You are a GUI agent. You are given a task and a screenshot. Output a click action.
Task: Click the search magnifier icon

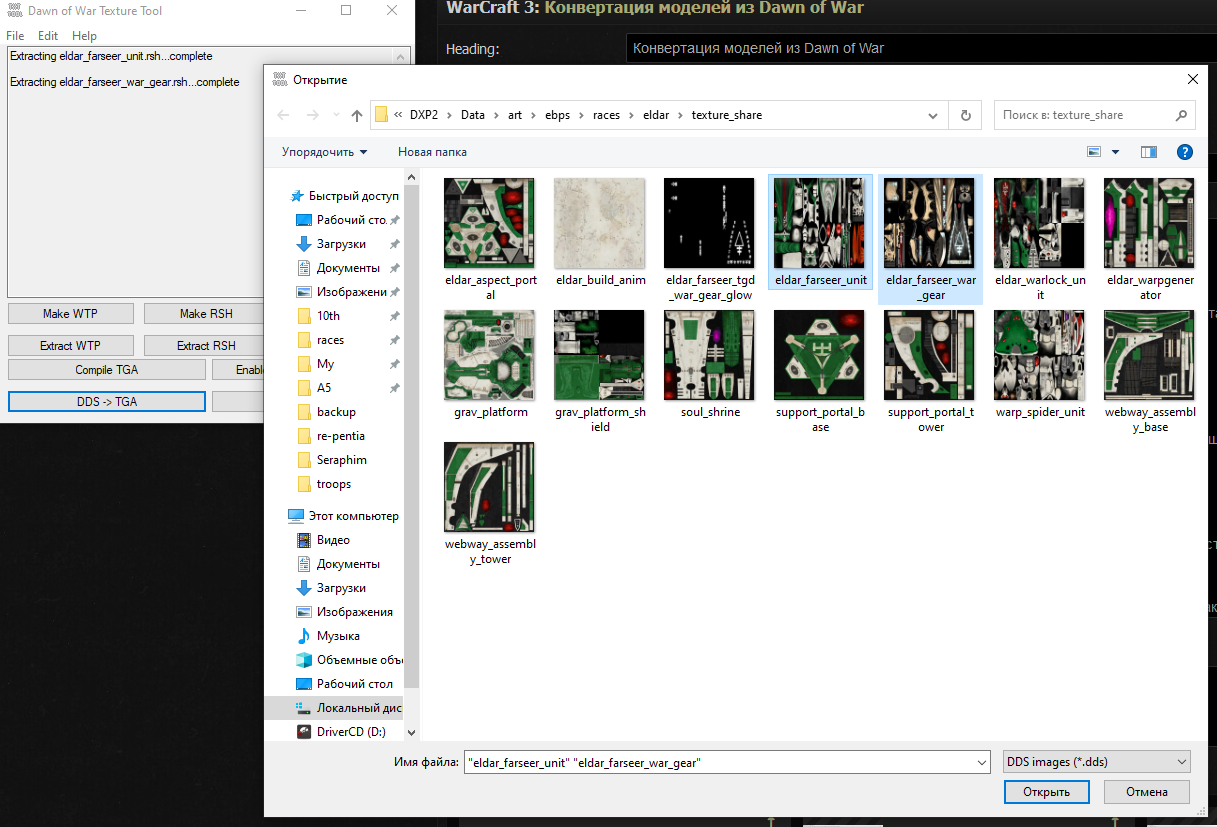point(1181,115)
